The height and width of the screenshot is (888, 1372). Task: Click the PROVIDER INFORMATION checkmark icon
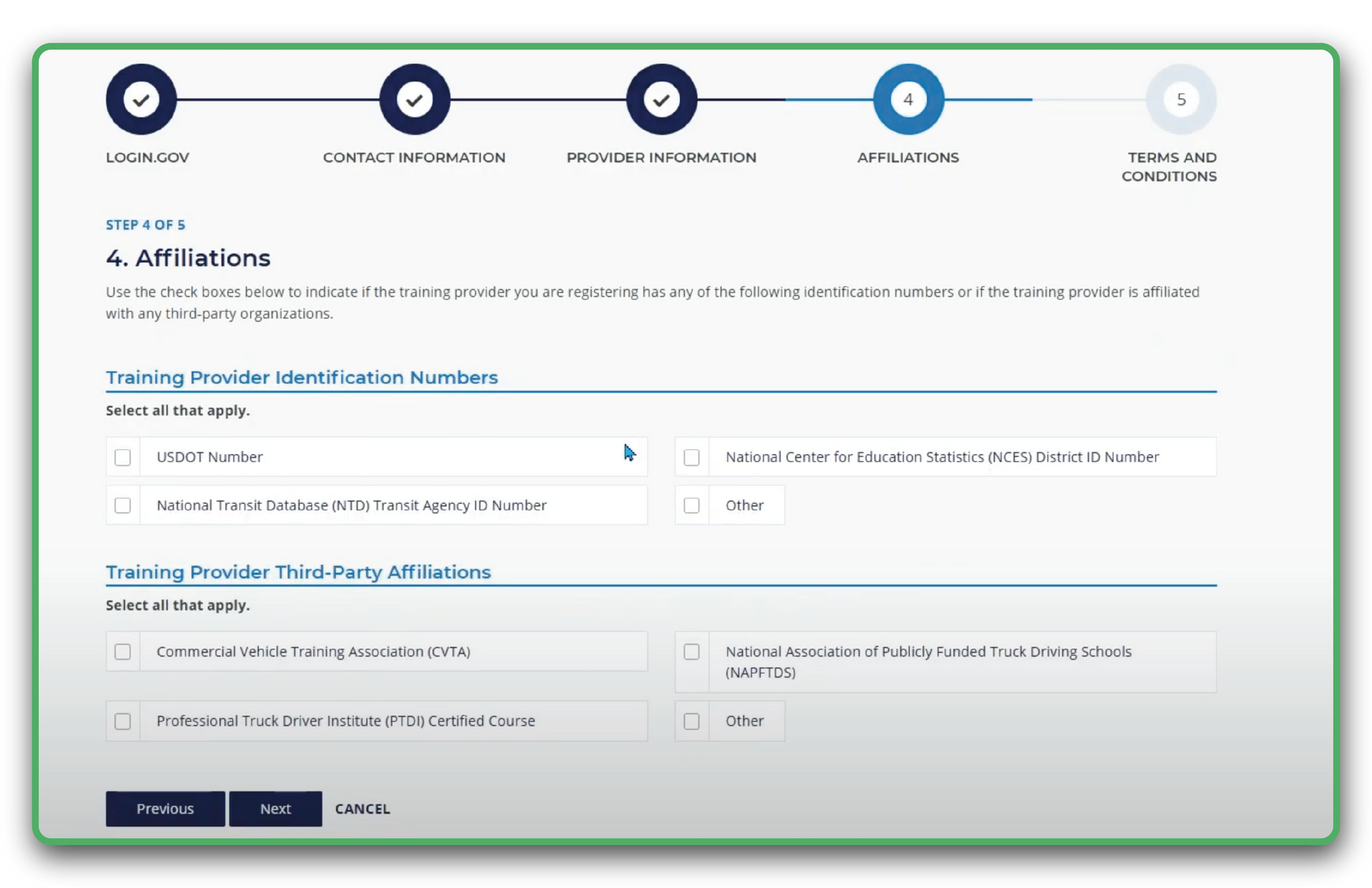(x=662, y=99)
